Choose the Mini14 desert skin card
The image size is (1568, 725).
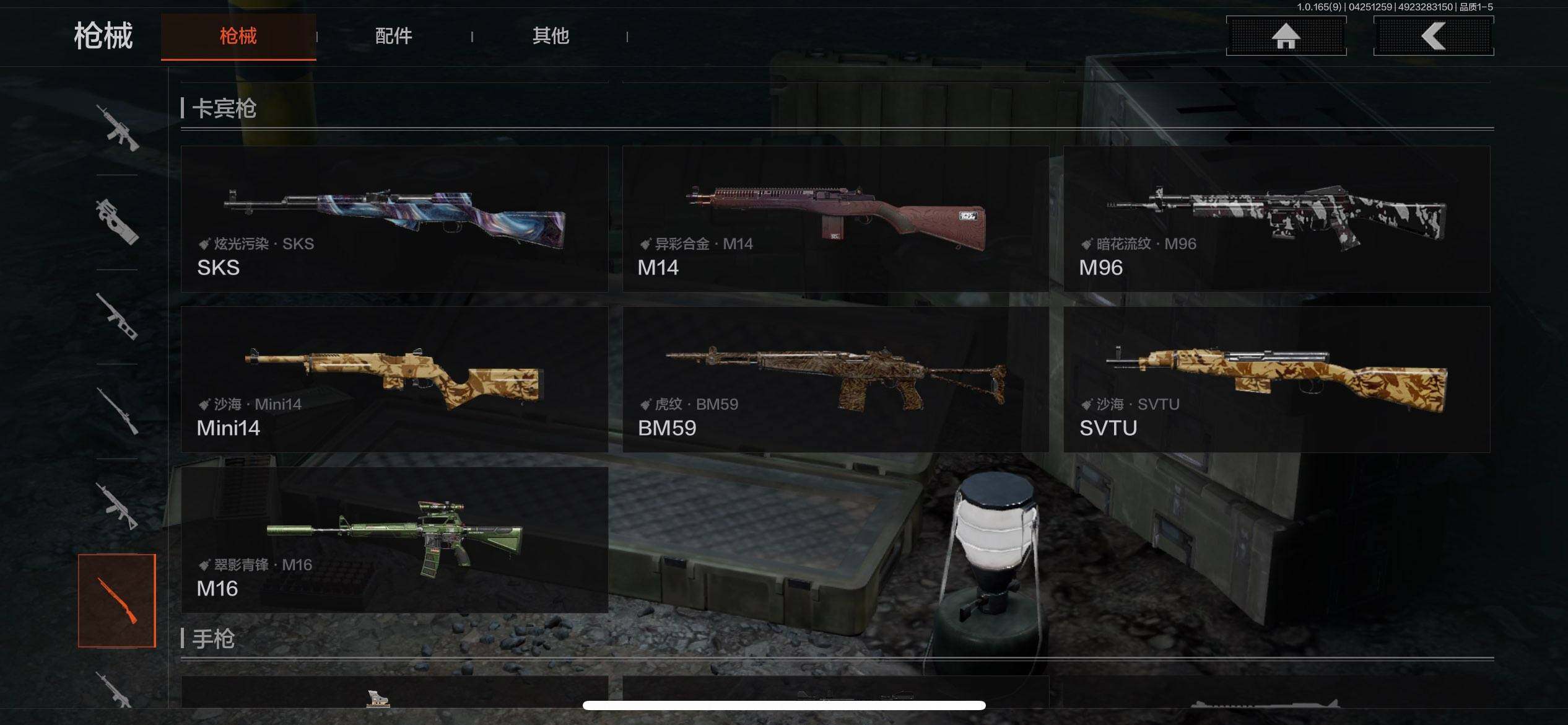(394, 379)
